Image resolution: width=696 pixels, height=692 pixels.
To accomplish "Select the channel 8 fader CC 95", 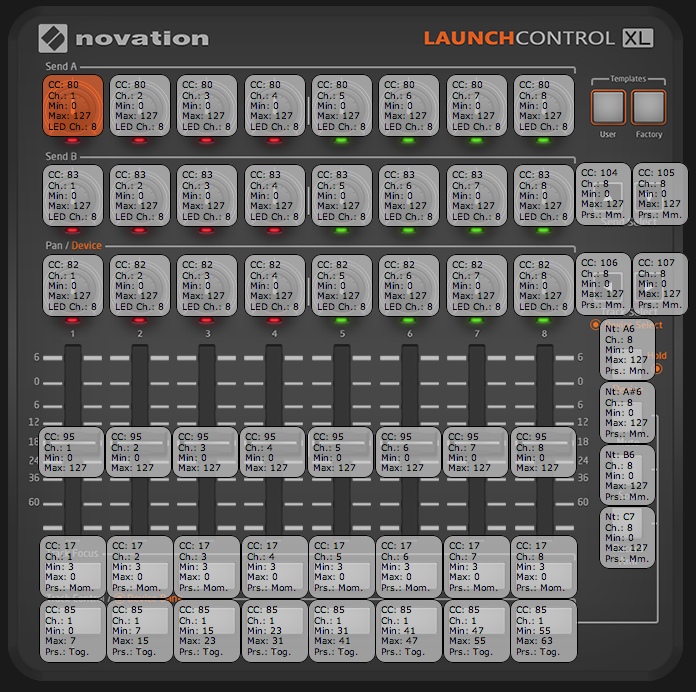I will click(x=544, y=453).
